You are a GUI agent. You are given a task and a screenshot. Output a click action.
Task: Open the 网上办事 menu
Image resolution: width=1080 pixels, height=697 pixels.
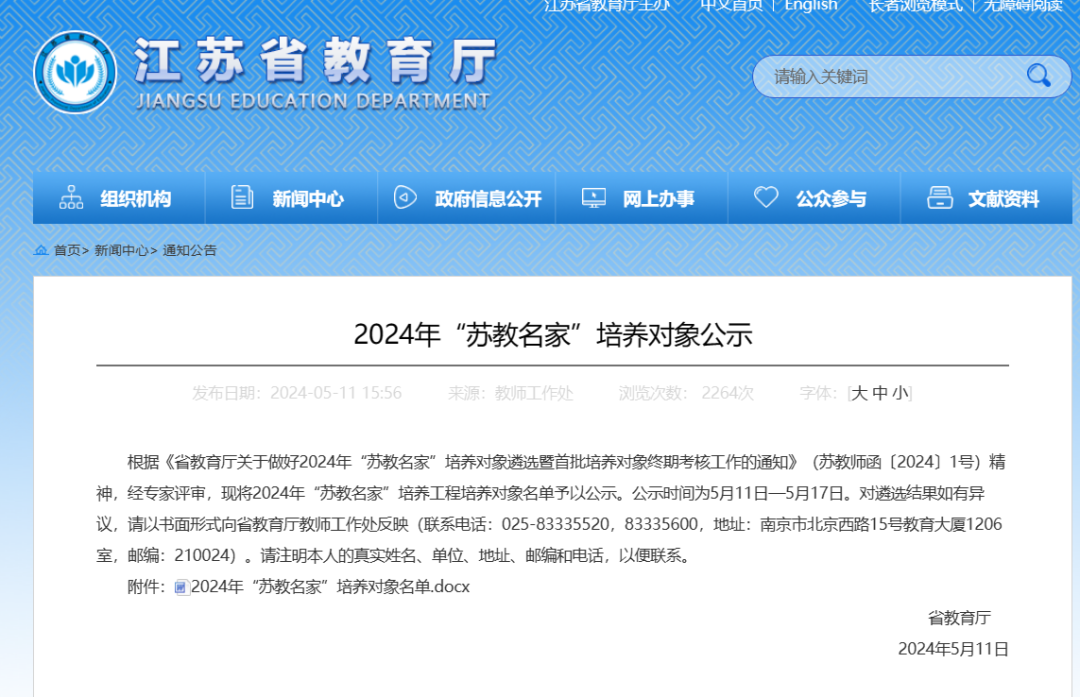point(642,198)
